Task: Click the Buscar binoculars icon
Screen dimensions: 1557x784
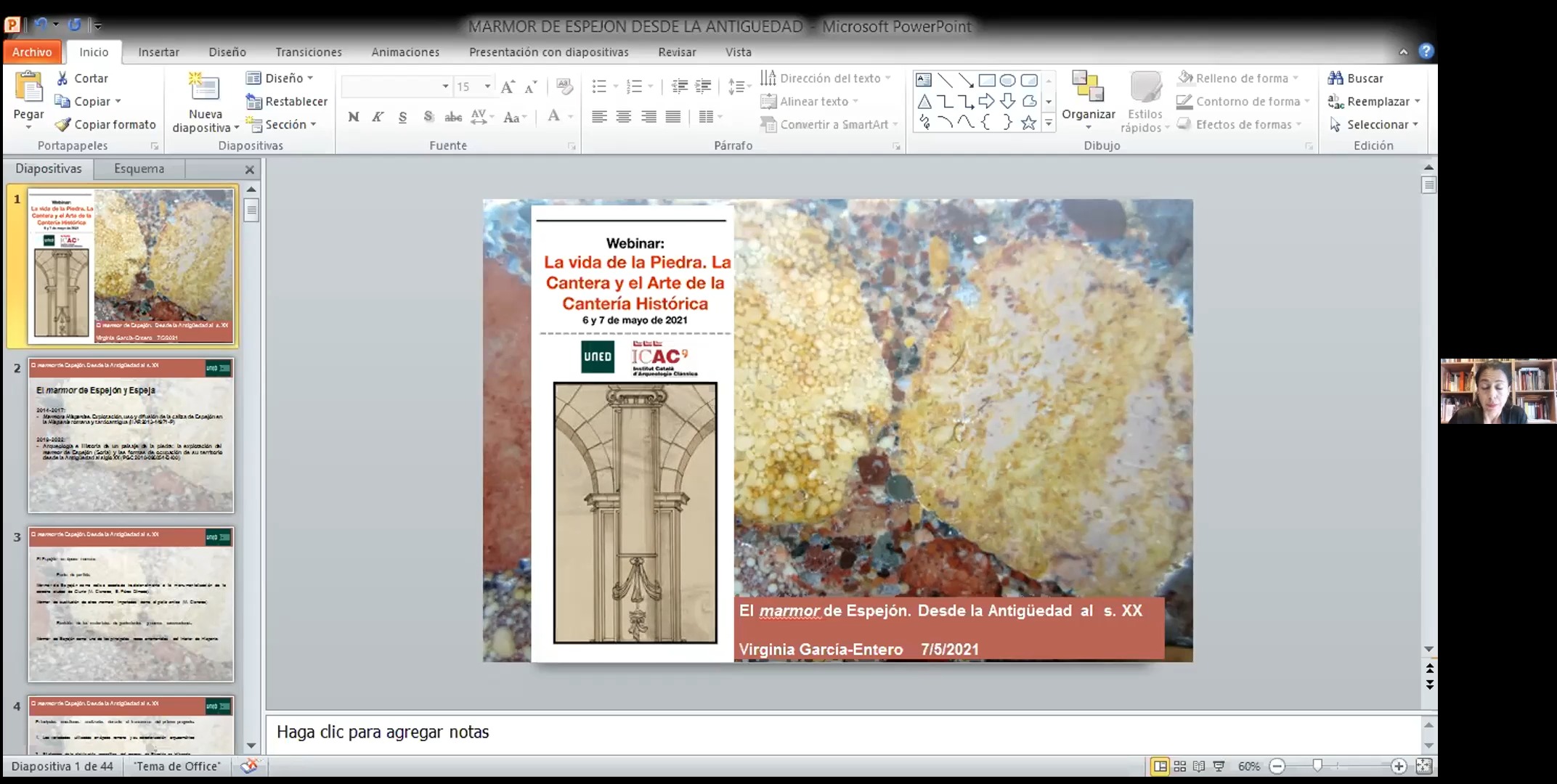Action: coord(1336,78)
